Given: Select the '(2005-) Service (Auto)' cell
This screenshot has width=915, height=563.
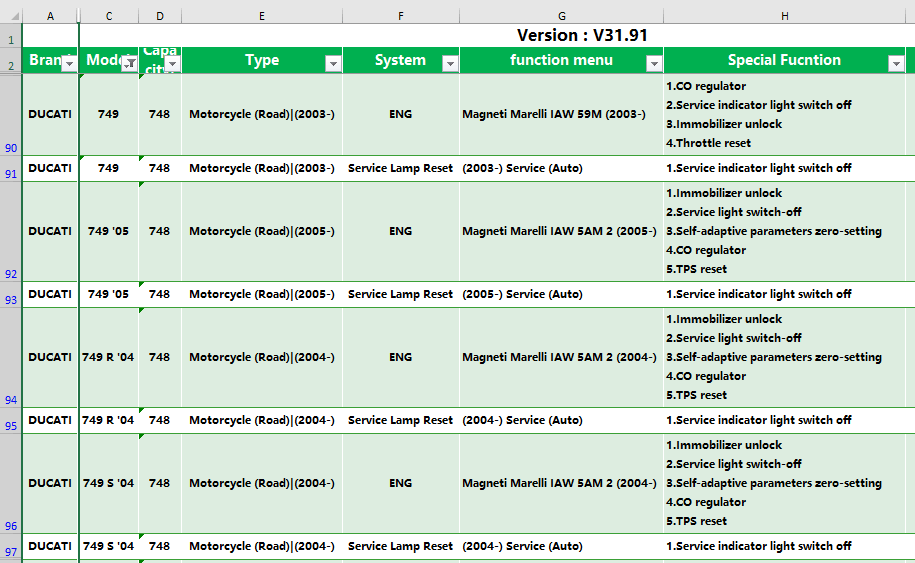Looking at the screenshot, I should pyautogui.click(x=561, y=295).
